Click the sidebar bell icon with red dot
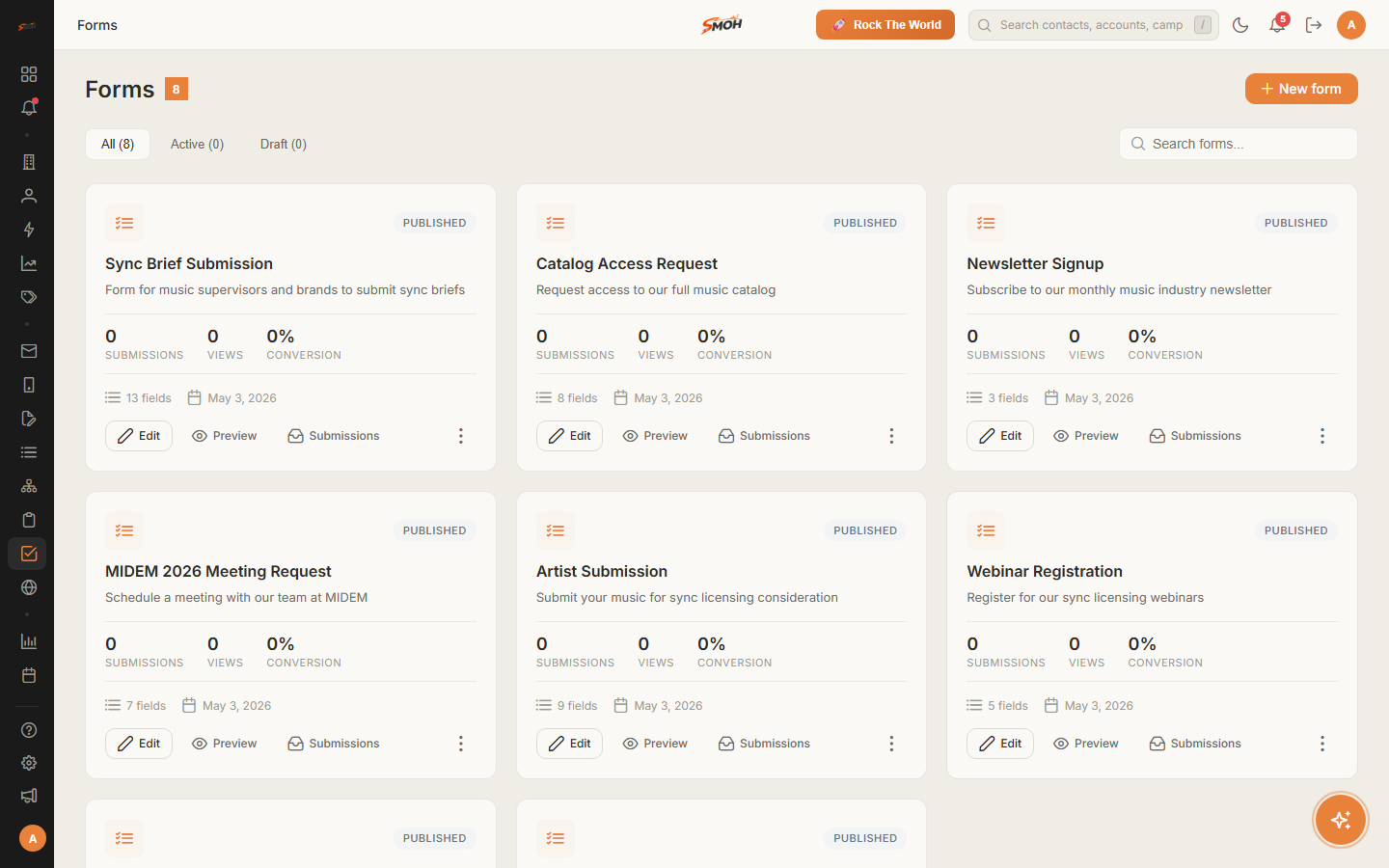Viewport: 1389px width, 868px height. (x=29, y=108)
